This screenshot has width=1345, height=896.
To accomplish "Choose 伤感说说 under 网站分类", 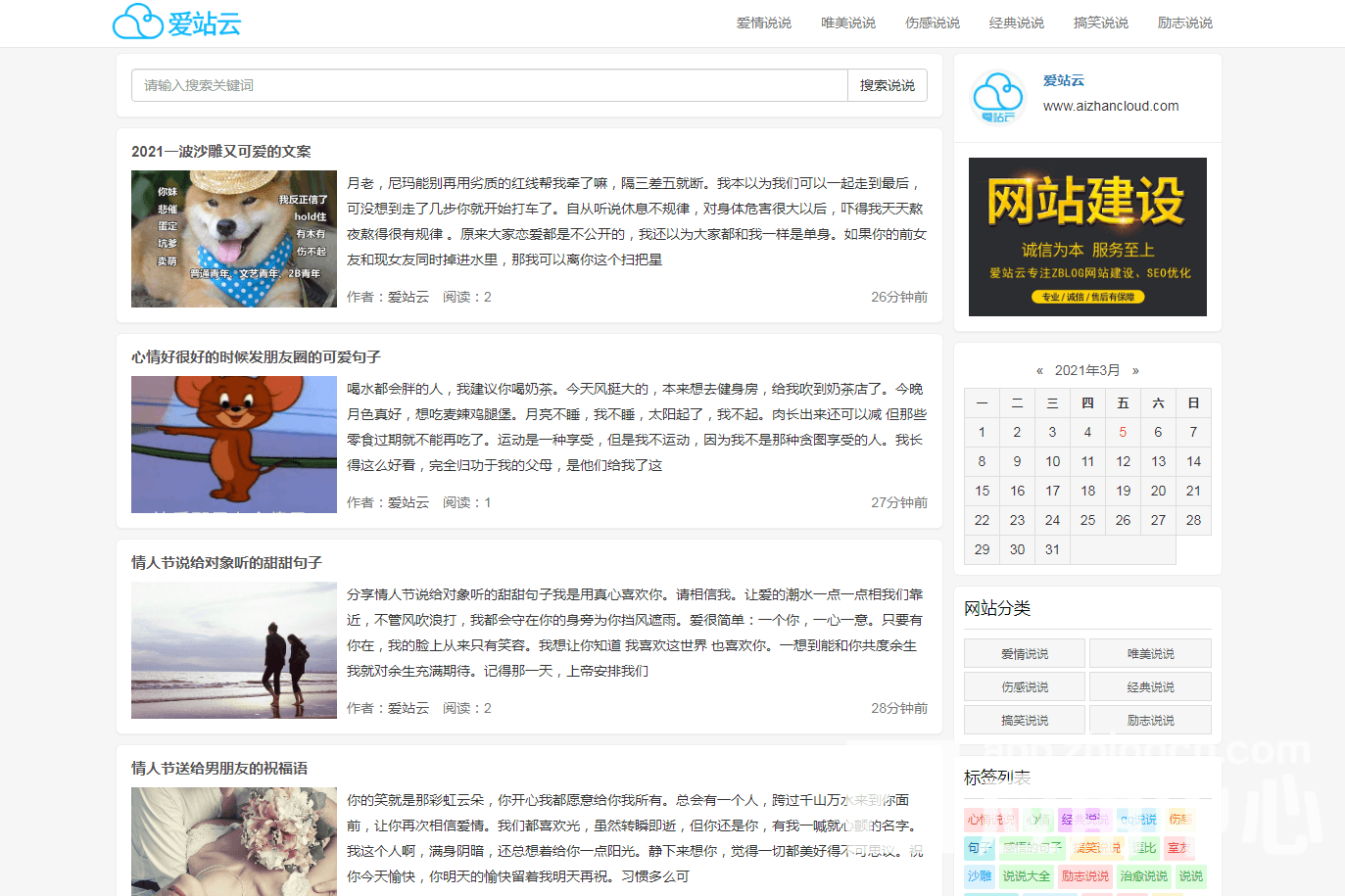I will [1025, 686].
